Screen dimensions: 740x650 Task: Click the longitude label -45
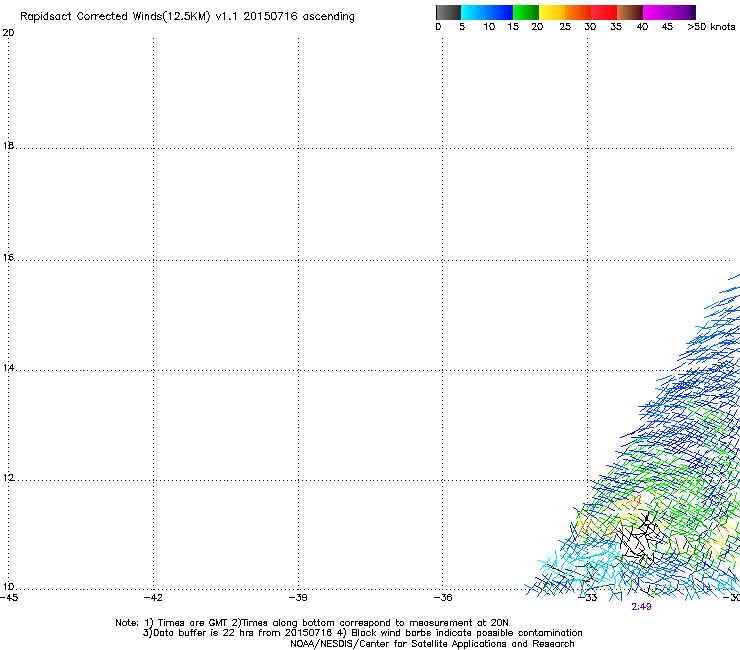(9, 598)
